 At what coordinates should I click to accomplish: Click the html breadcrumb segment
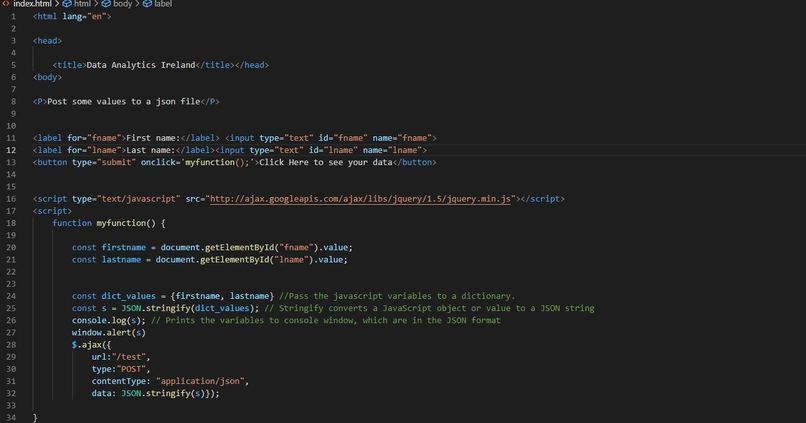pos(82,4)
